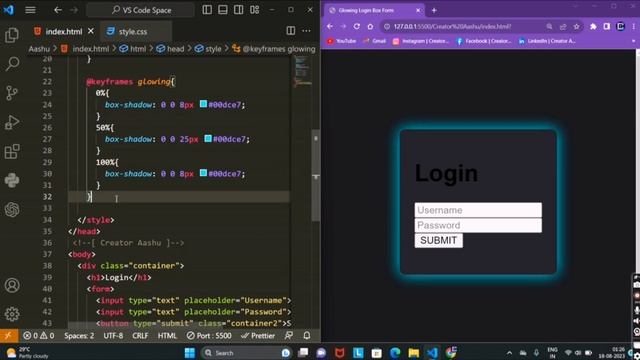Image resolution: width=640 pixels, height=360 pixels.
Task: Open the Extensions view
Action: click(x=12, y=151)
